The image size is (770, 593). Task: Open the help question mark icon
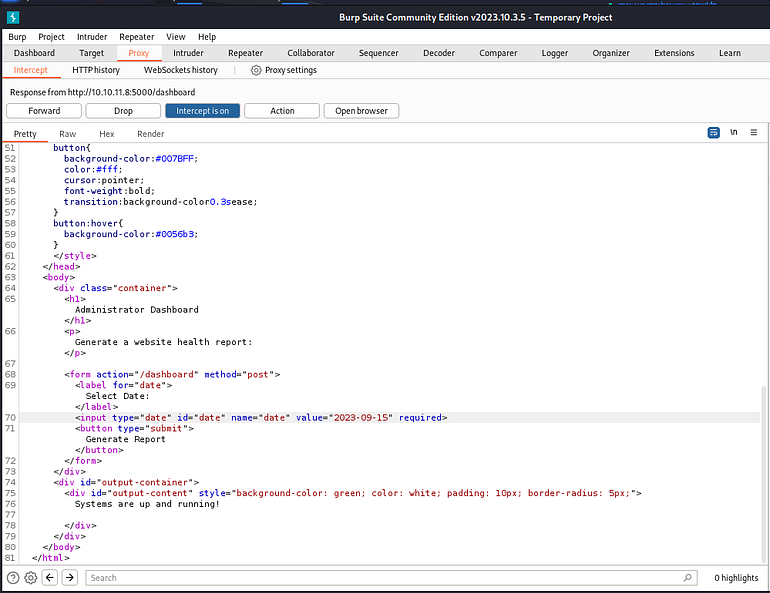[x=13, y=578]
